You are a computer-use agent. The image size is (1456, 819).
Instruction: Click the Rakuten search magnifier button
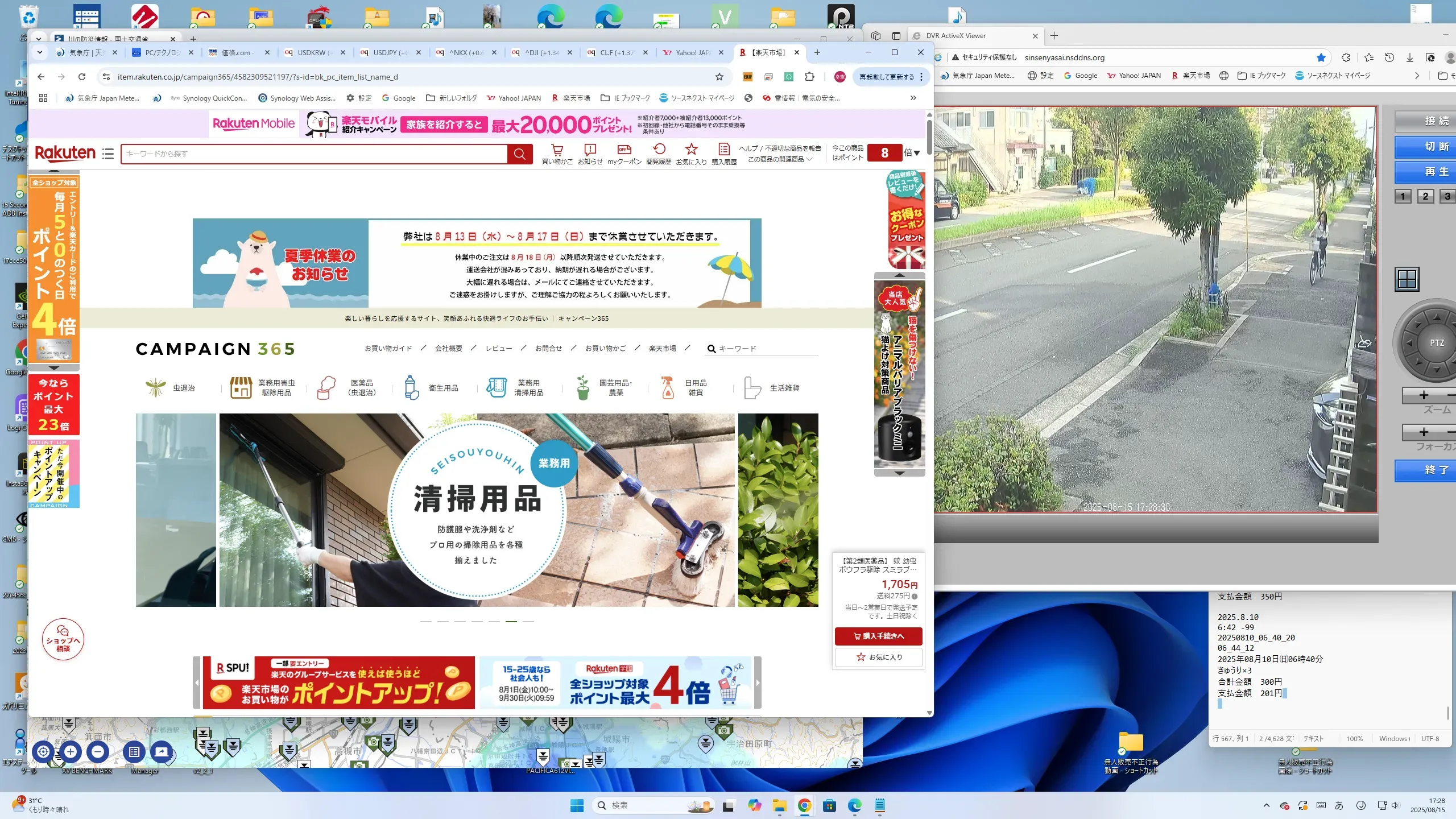tap(519, 154)
